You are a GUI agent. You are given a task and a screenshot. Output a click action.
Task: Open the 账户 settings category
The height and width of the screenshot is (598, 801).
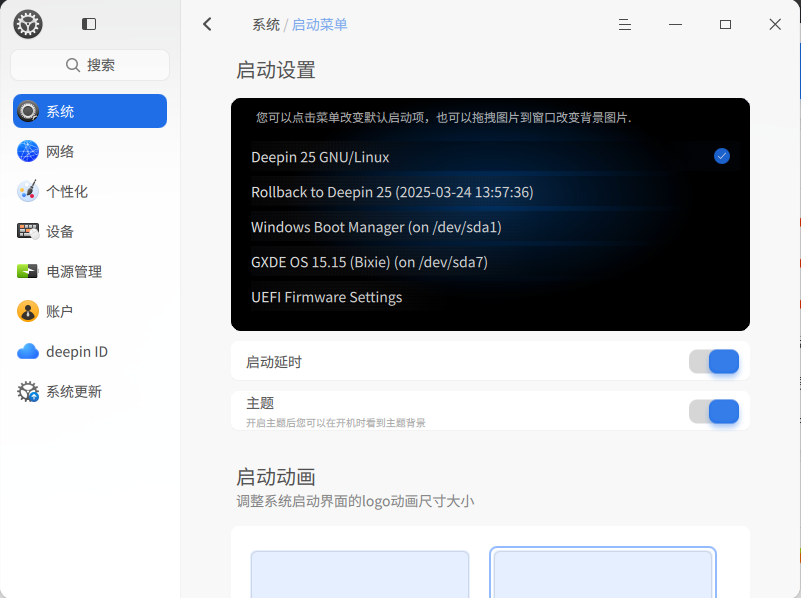tap(90, 311)
